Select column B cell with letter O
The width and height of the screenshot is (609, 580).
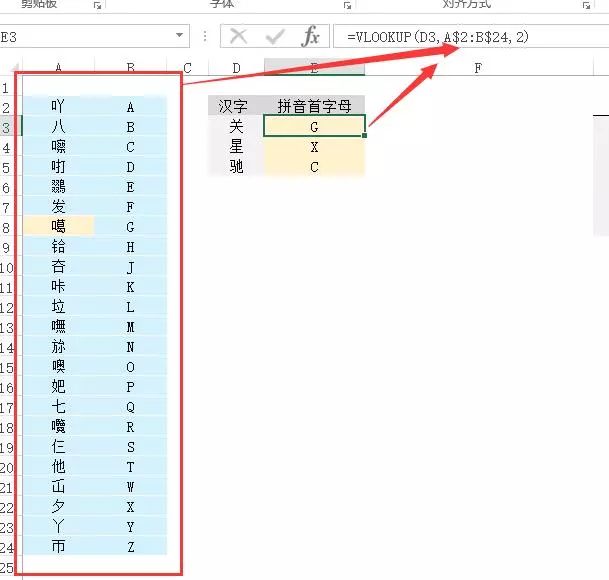coord(130,367)
